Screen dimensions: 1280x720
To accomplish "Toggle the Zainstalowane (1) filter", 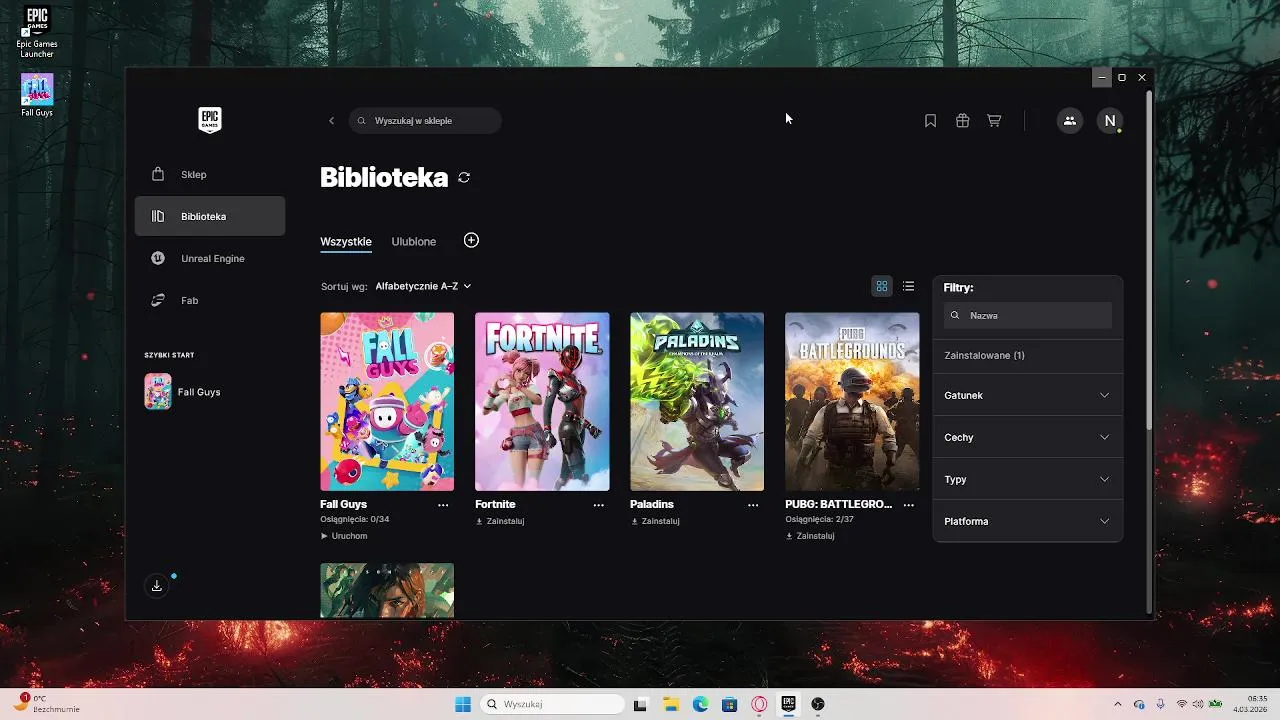I will 1028,356.
